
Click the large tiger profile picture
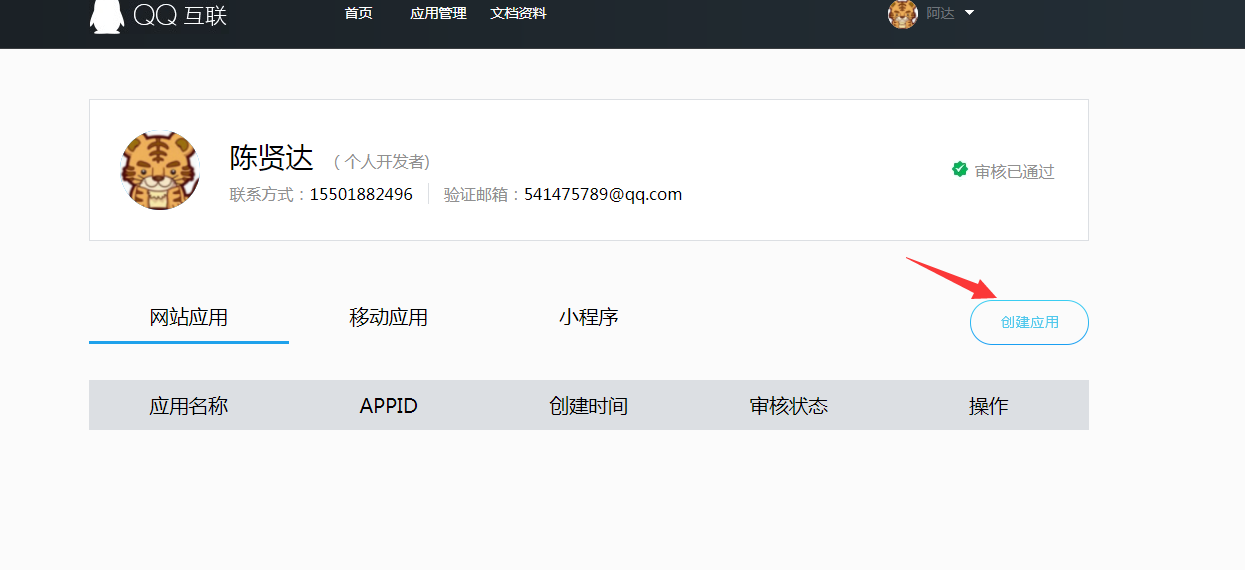(x=160, y=170)
